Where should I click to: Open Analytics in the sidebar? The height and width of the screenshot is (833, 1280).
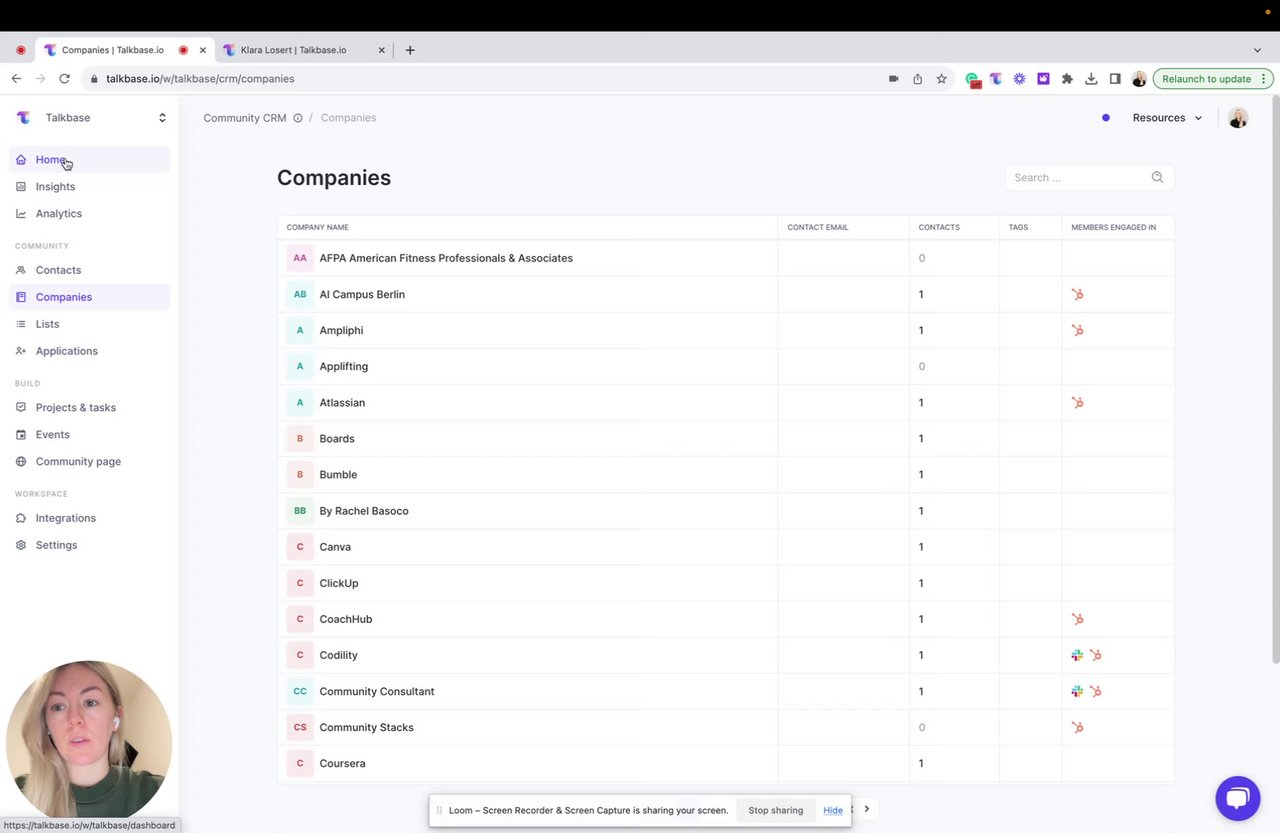(x=89, y=214)
